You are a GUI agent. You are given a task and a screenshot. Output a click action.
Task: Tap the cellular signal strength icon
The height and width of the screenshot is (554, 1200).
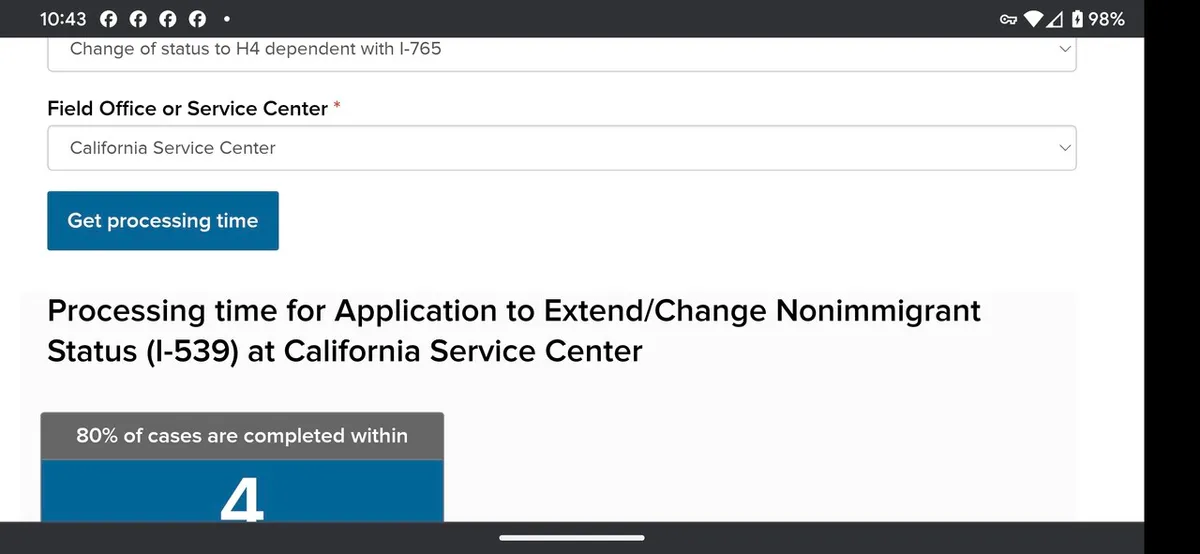click(x=1055, y=19)
